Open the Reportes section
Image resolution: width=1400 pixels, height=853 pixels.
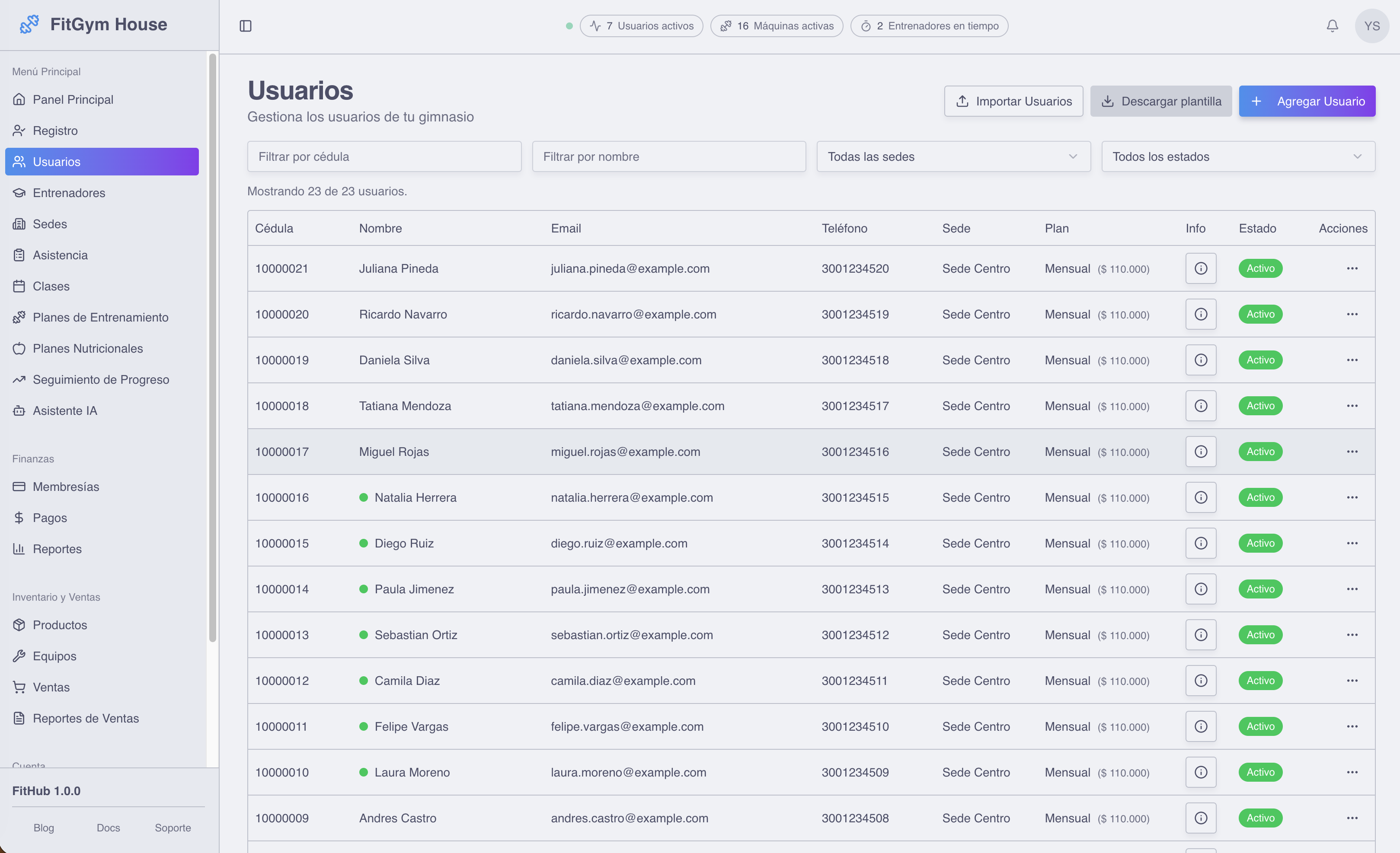tap(57, 549)
